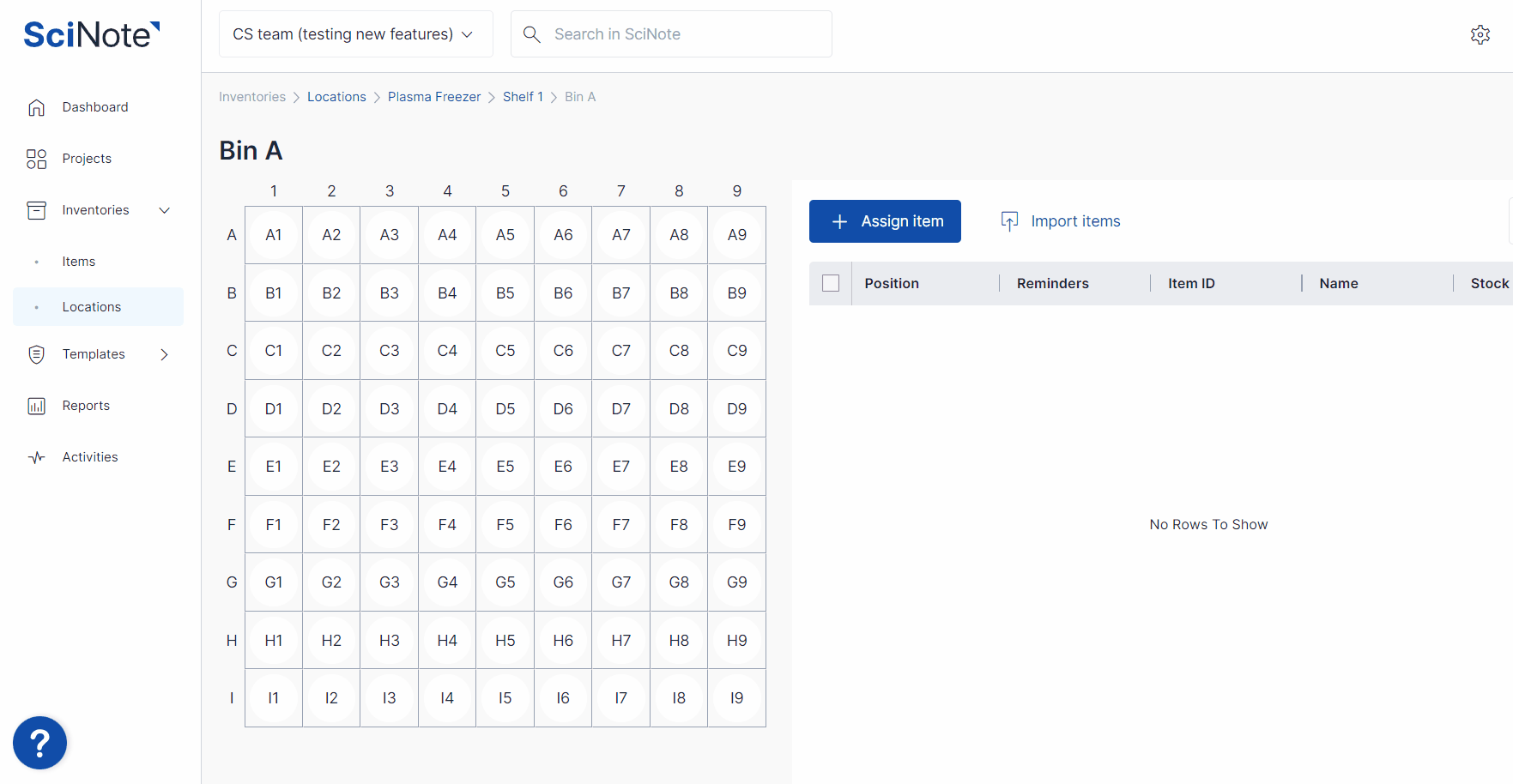
Task: Toggle the select-all checkbox in table header
Action: pyautogui.click(x=830, y=283)
